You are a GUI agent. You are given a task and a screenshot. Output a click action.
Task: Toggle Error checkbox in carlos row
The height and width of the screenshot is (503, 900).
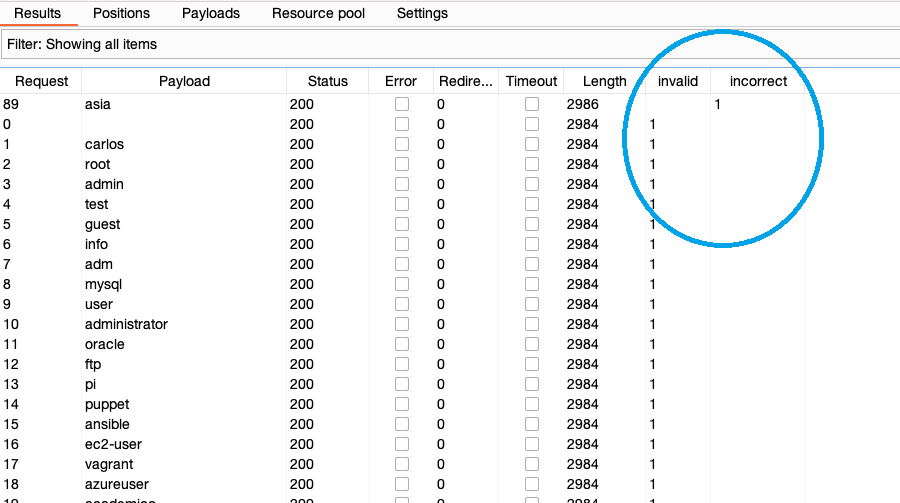pos(402,144)
